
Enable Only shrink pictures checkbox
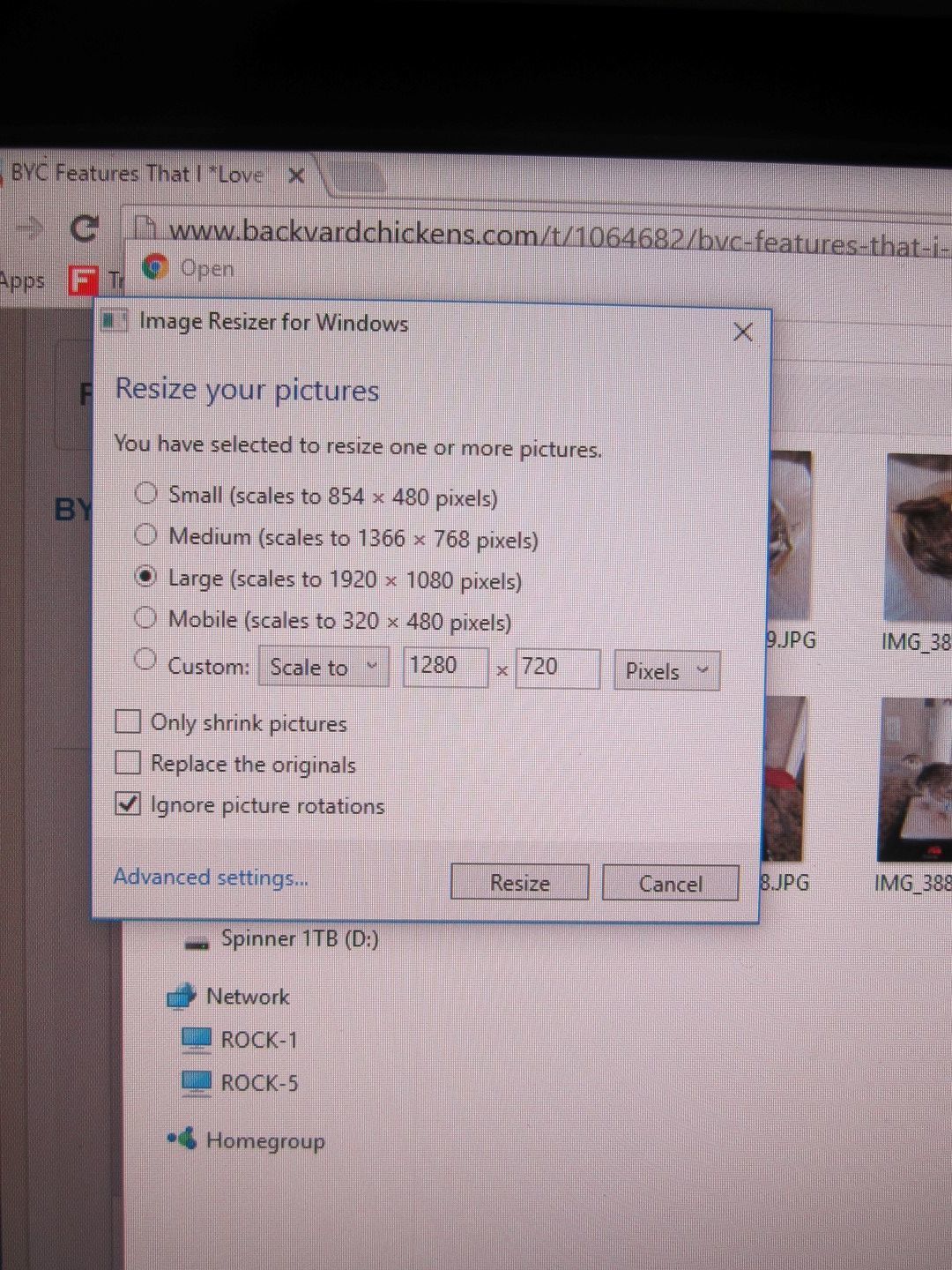pos(128,721)
